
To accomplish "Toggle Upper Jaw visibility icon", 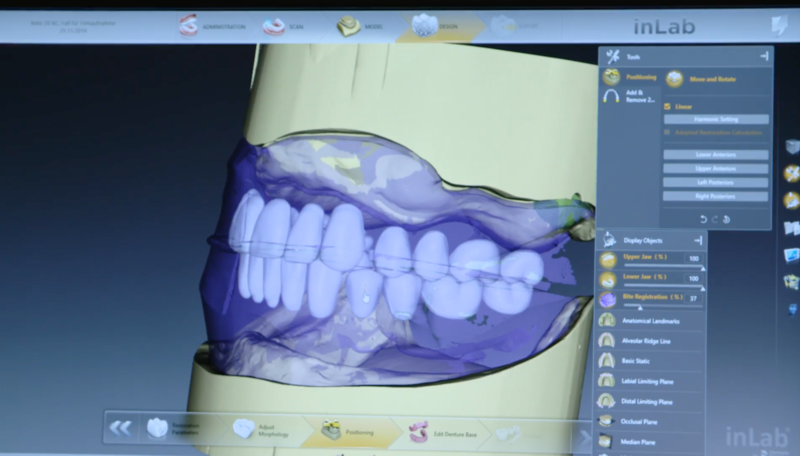I will (608, 259).
